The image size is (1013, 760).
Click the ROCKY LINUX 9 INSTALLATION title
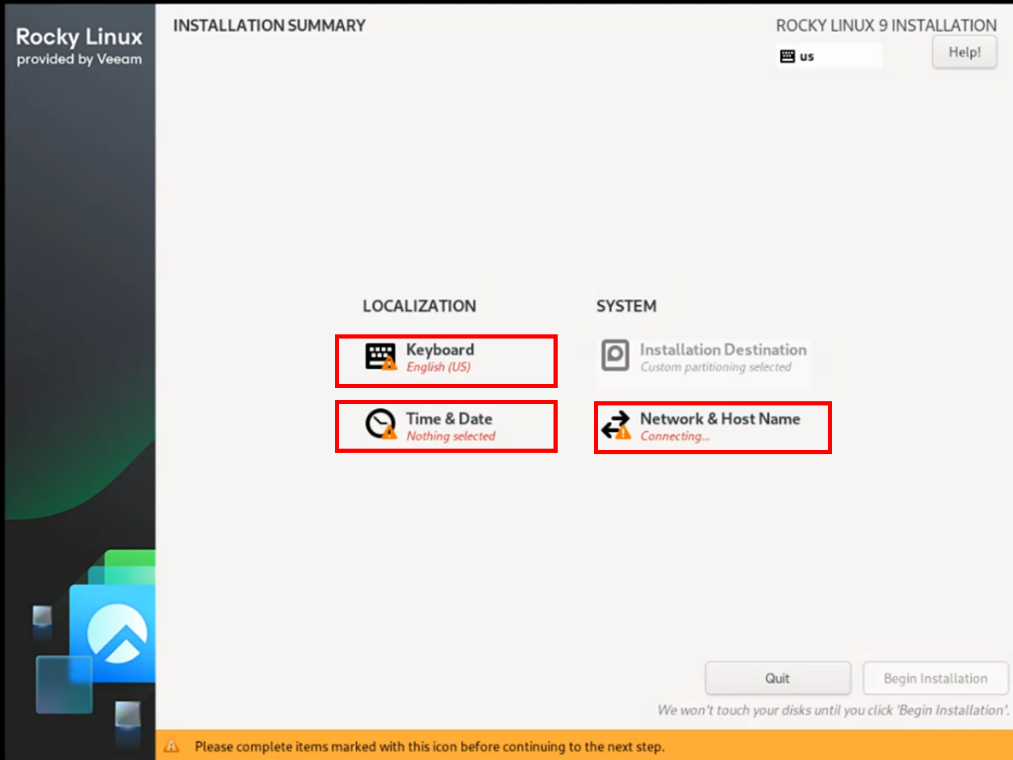(886, 25)
